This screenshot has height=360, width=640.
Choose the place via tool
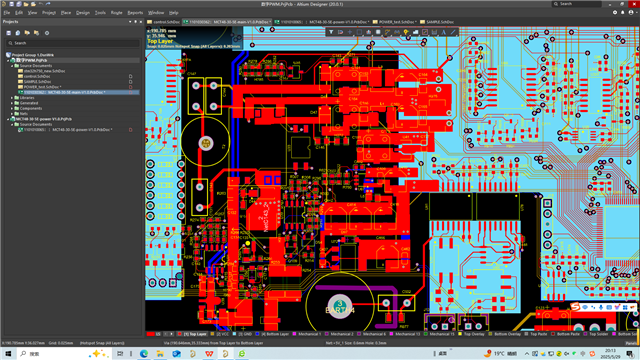point(406,32)
